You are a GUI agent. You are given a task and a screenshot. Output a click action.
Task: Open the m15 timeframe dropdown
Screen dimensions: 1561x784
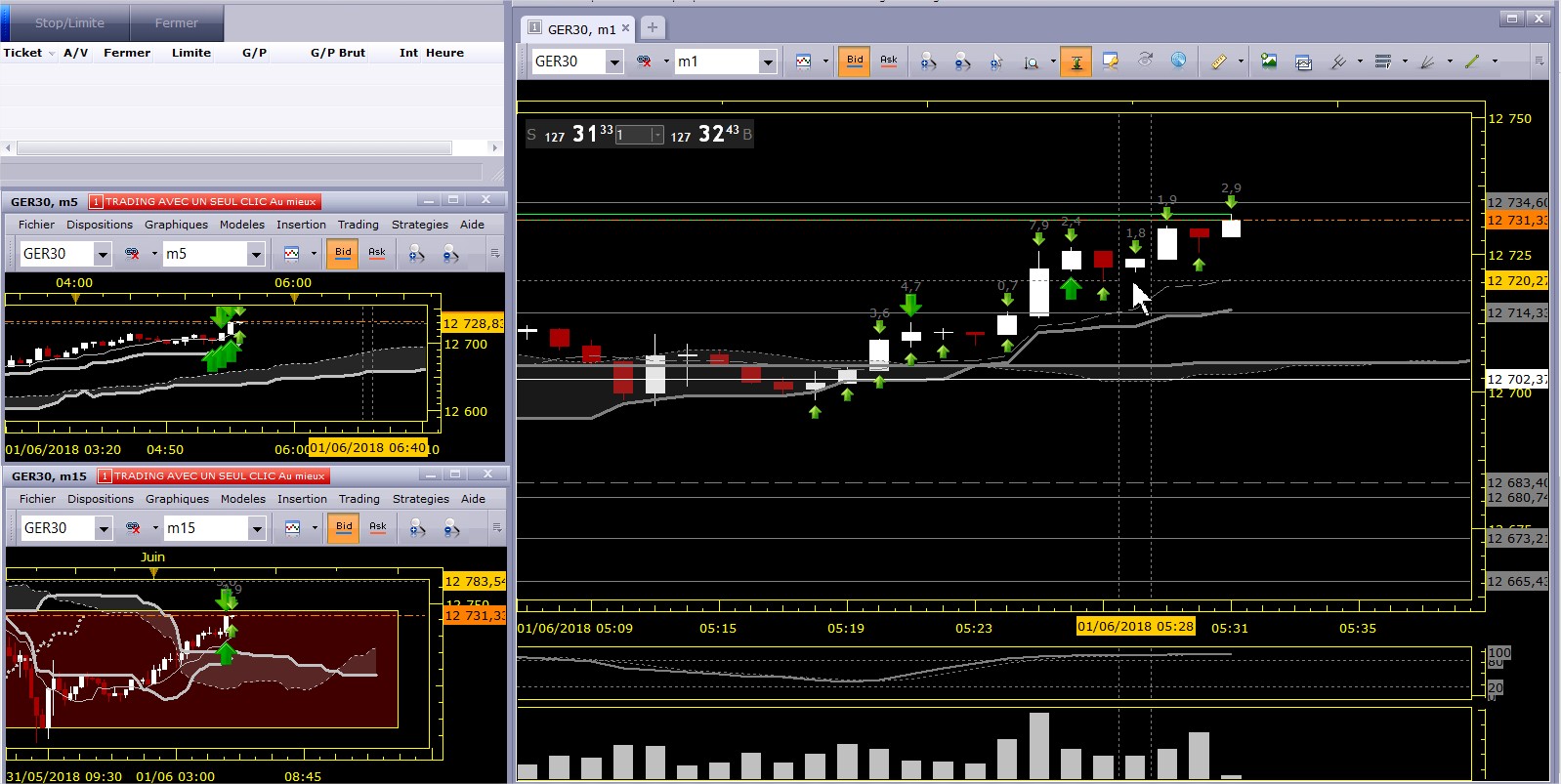[x=257, y=529]
